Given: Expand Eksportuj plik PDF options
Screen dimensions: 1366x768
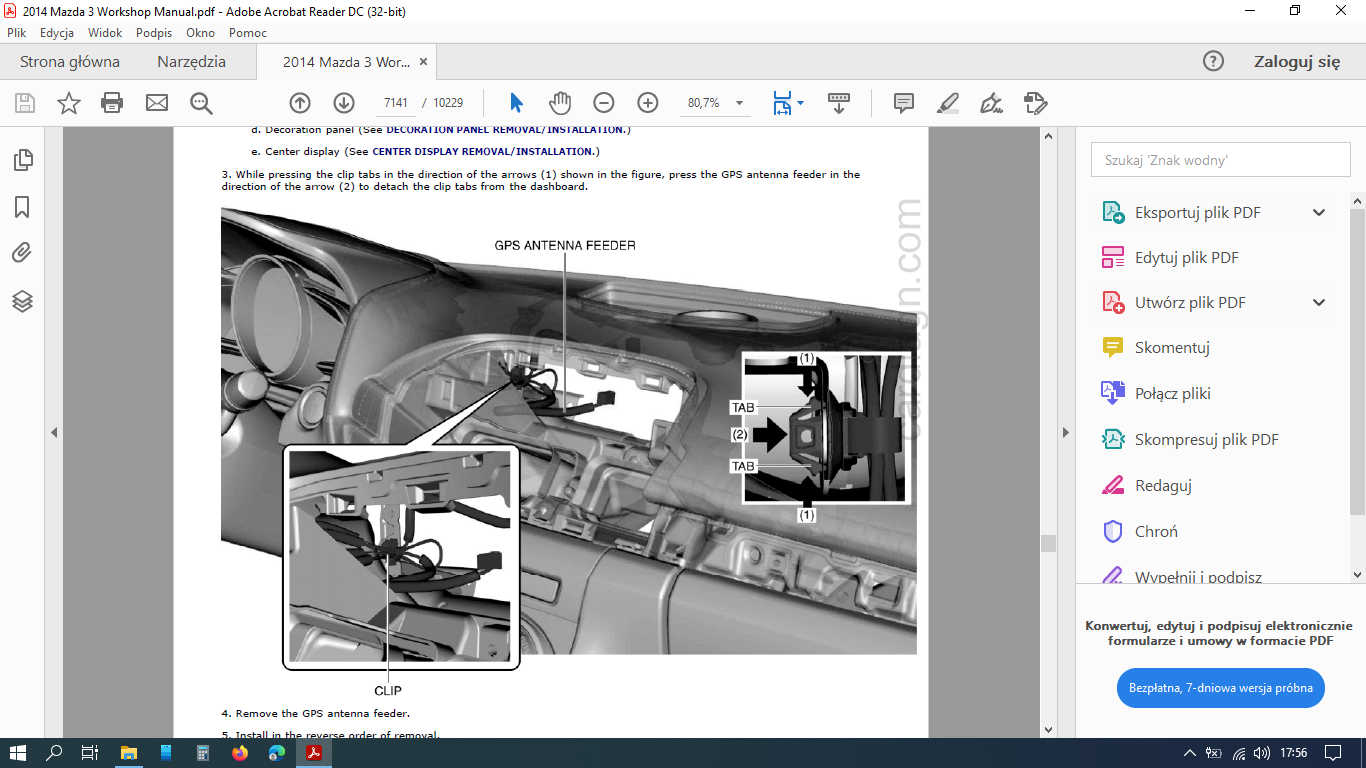Looking at the screenshot, I should [x=1319, y=212].
